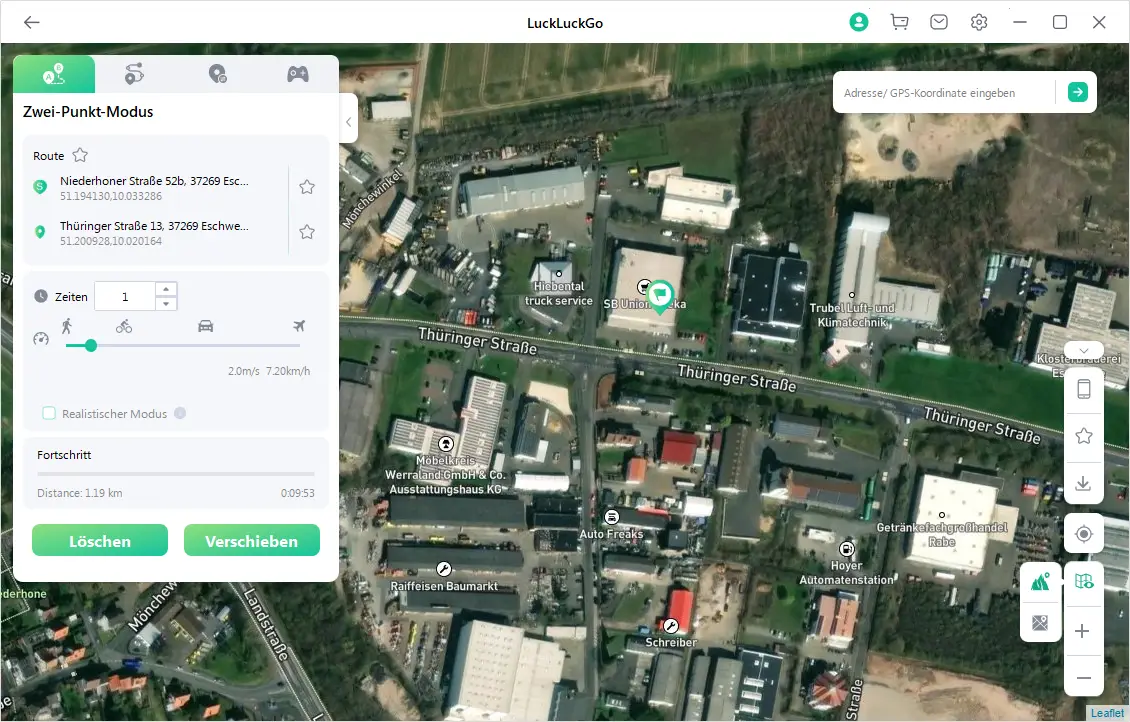Screen dimensions: 1130x722
Task: Open the Leaflet attribution link
Action: pyautogui.click(x=1107, y=713)
